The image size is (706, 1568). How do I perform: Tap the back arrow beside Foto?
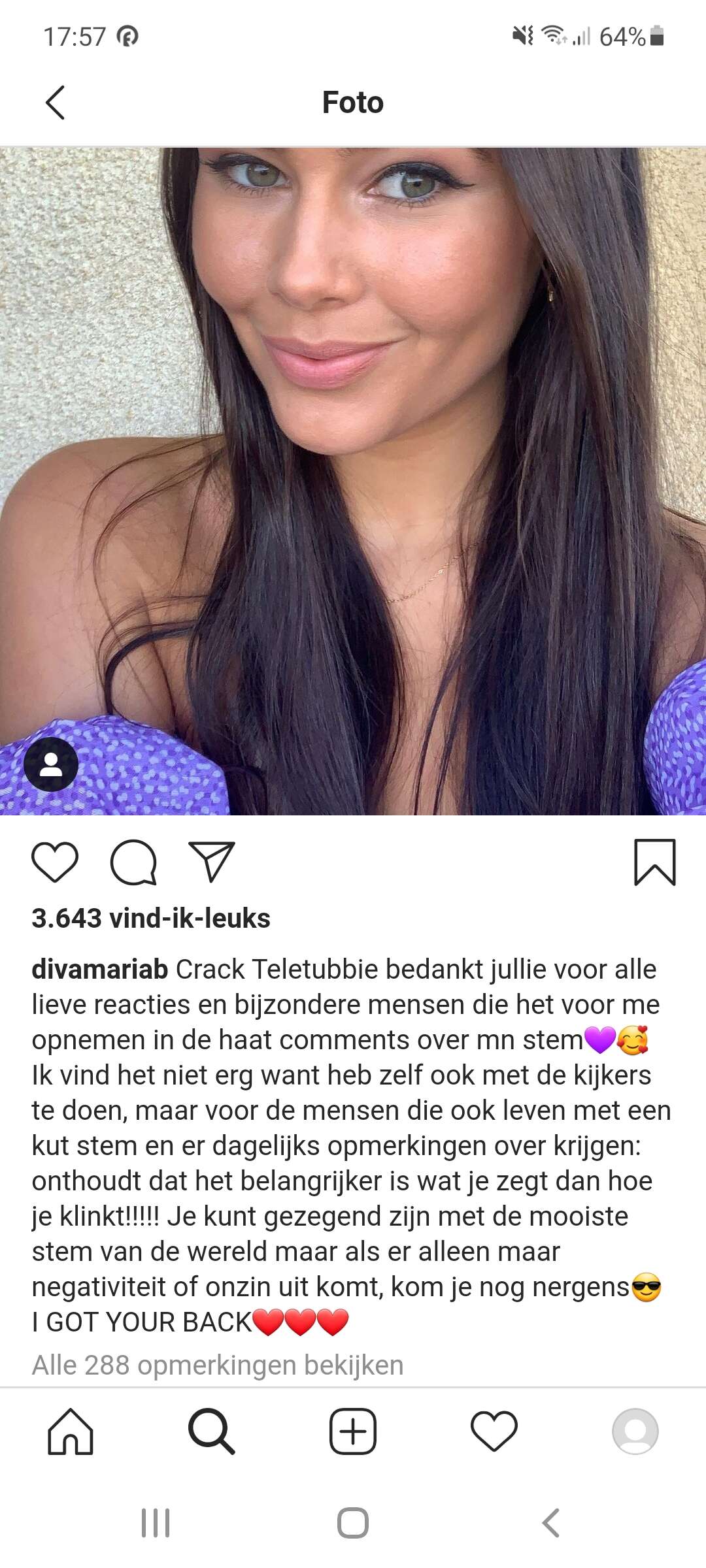pos(56,103)
